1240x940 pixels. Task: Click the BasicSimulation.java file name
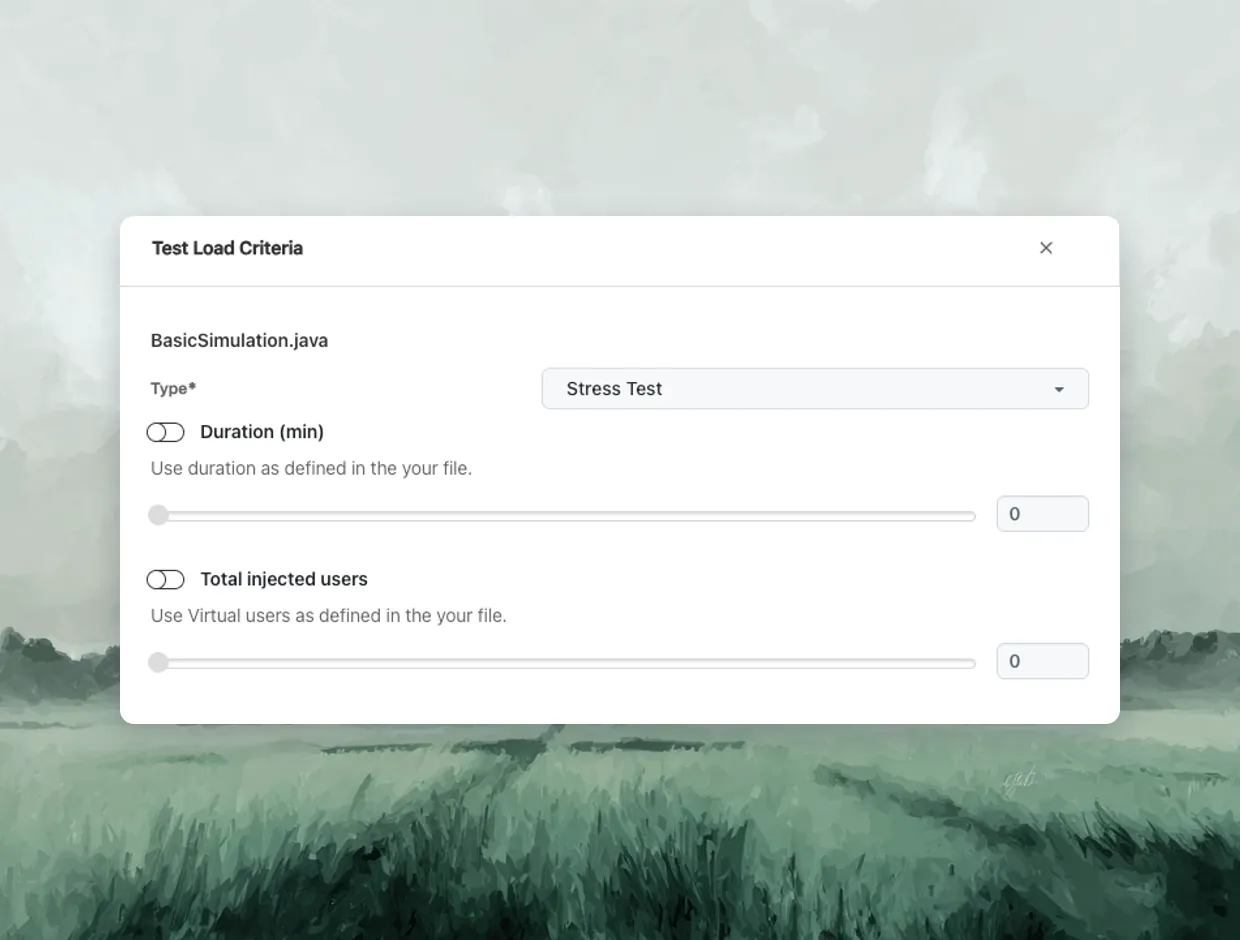click(239, 341)
